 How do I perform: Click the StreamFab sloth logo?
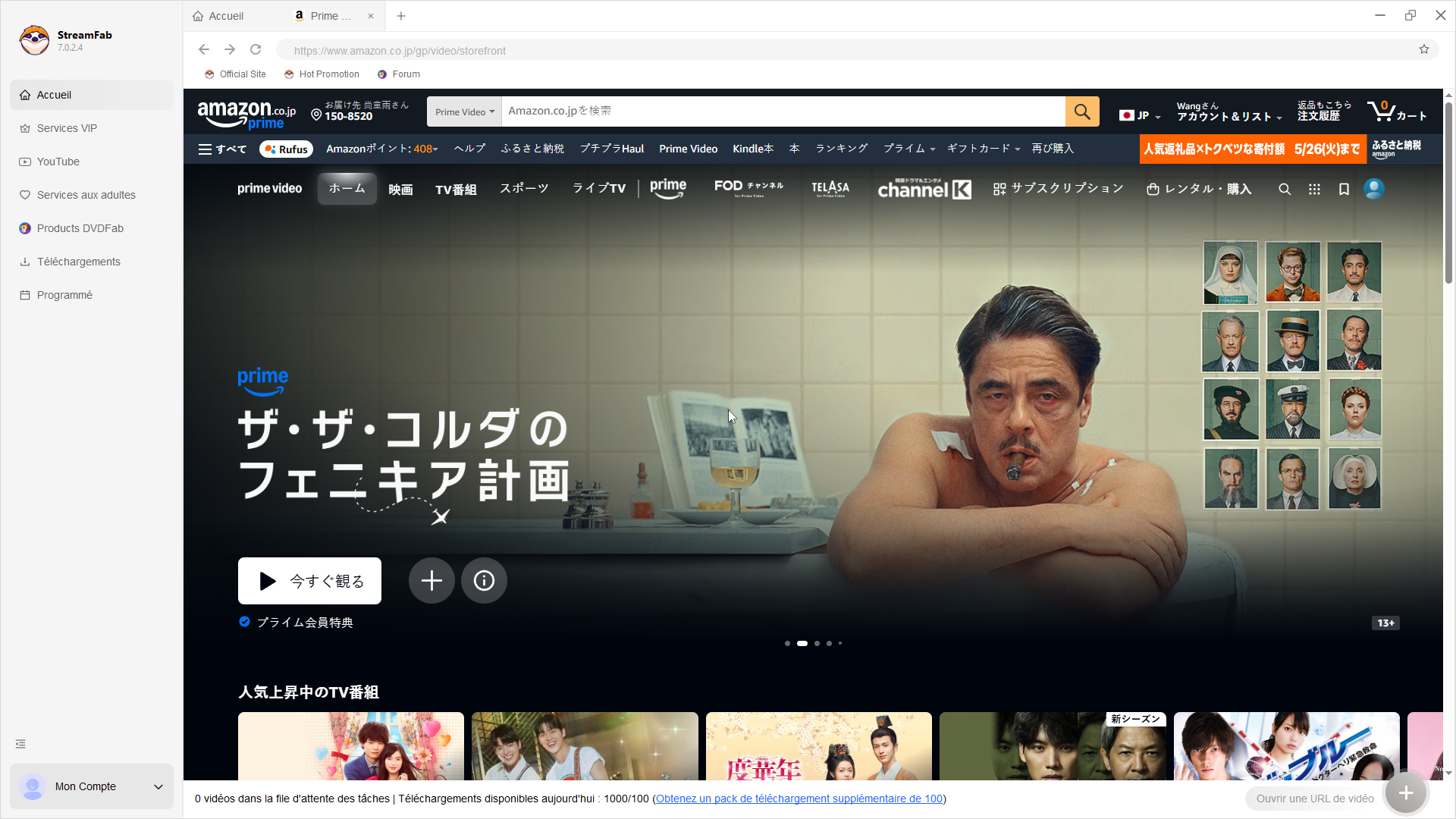coord(34,40)
